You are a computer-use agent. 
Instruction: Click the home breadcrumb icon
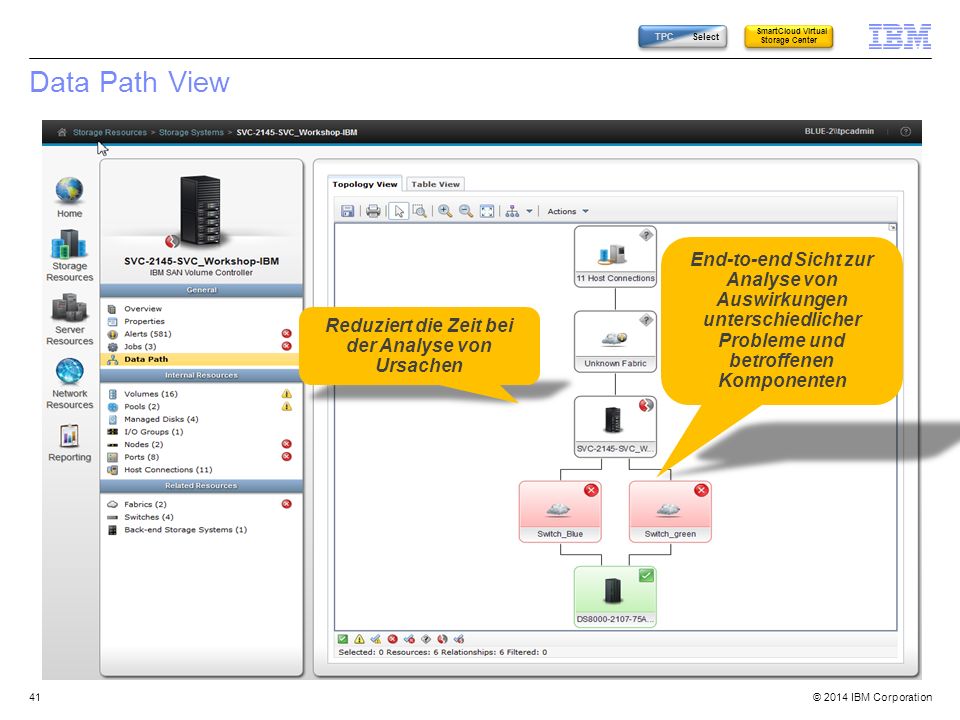(x=62, y=132)
